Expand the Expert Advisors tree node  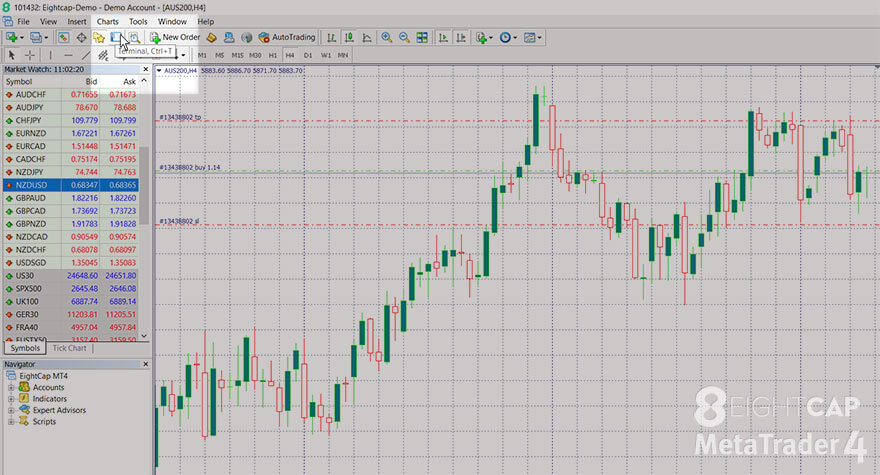click(11, 410)
